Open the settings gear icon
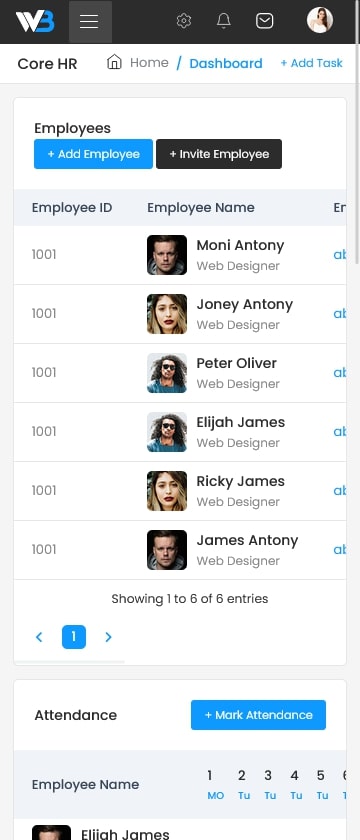 pos(184,21)
